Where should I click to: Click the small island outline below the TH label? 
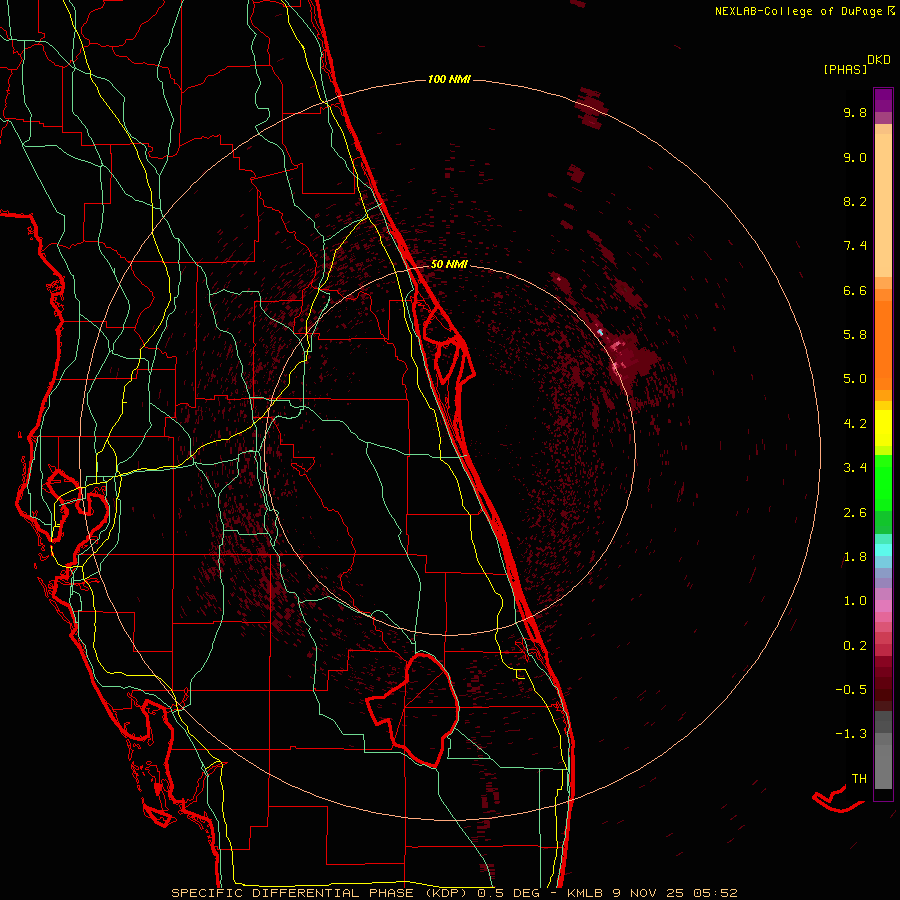tap(838, 800)
